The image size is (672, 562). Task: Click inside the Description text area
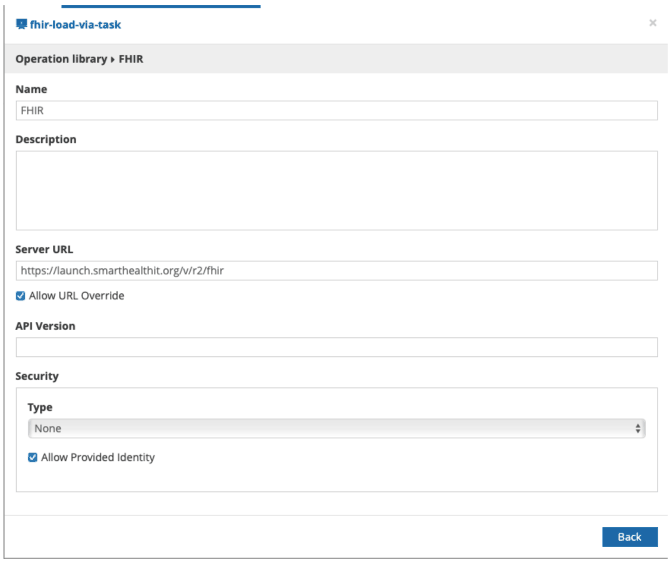336,190
